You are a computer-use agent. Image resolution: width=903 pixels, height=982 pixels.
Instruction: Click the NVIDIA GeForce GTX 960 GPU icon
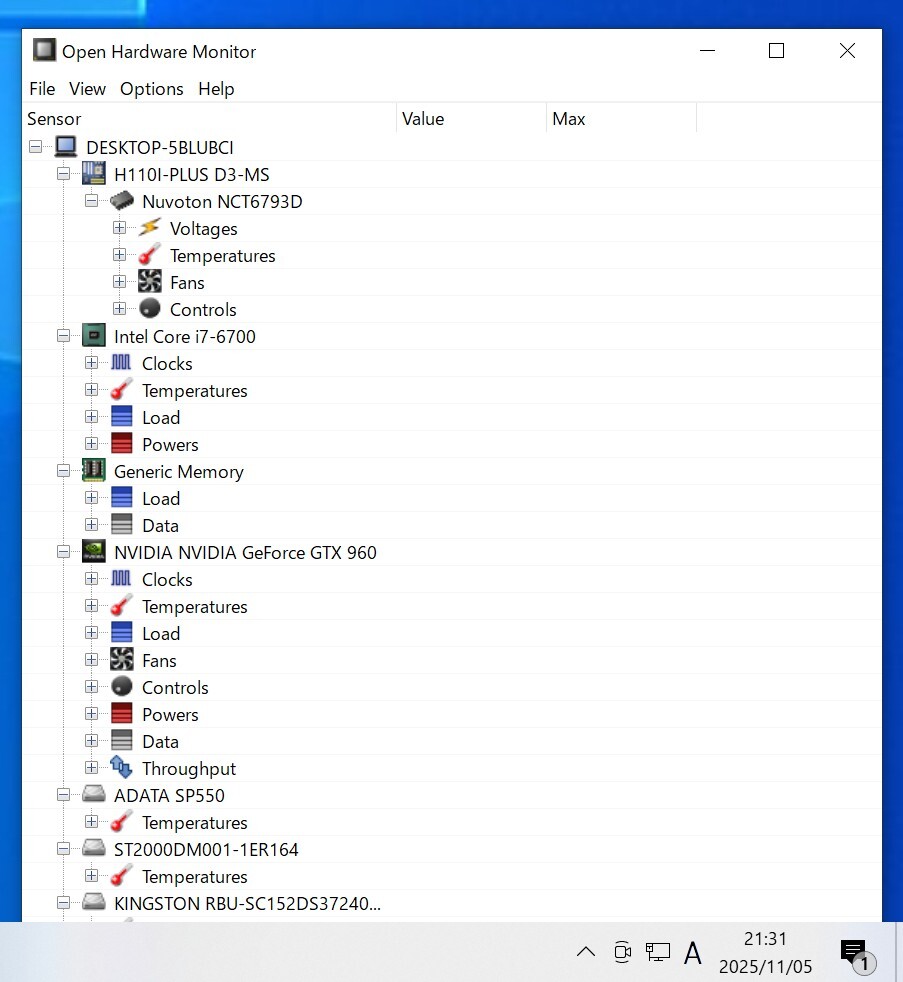[94, 553]
